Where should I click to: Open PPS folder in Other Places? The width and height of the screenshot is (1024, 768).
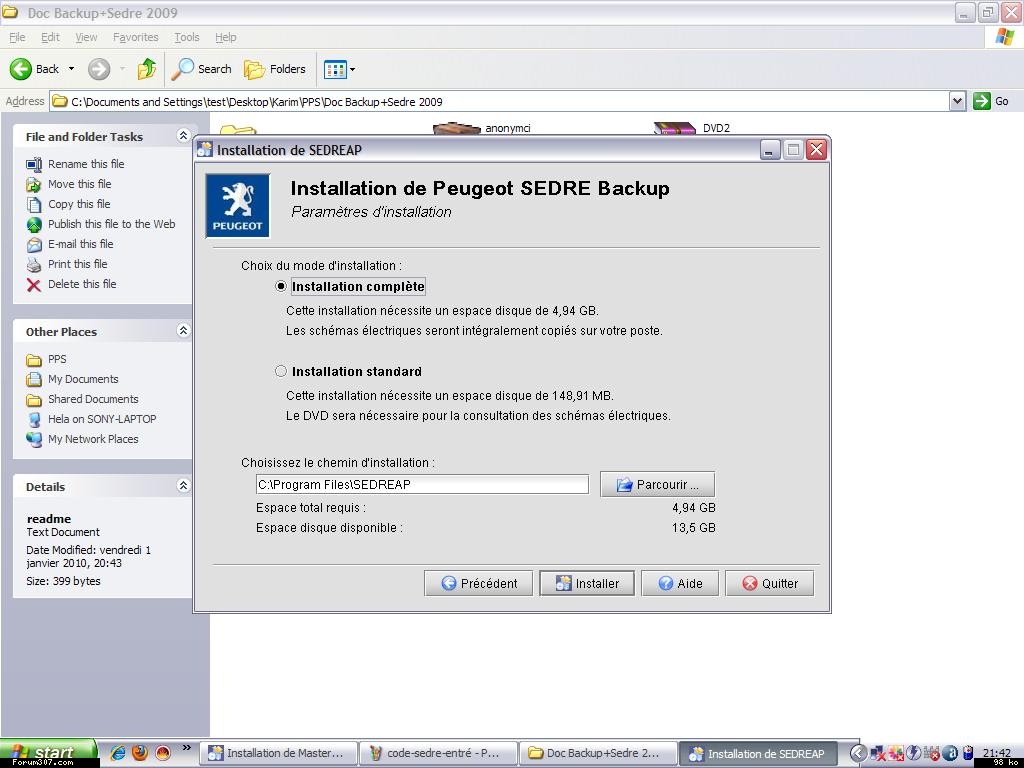click(x=46, y=359)
